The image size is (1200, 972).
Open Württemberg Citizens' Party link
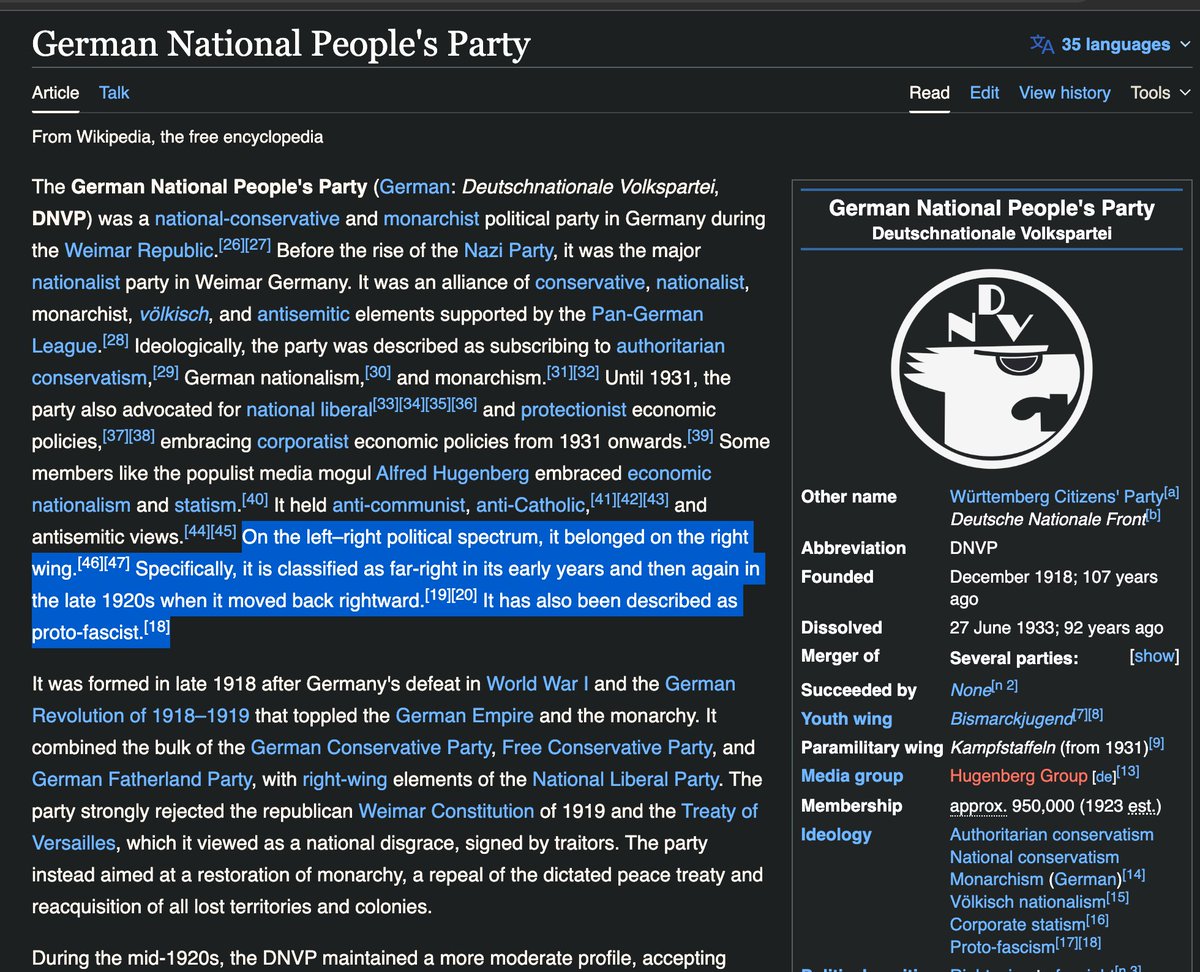tap(1056, 497)
